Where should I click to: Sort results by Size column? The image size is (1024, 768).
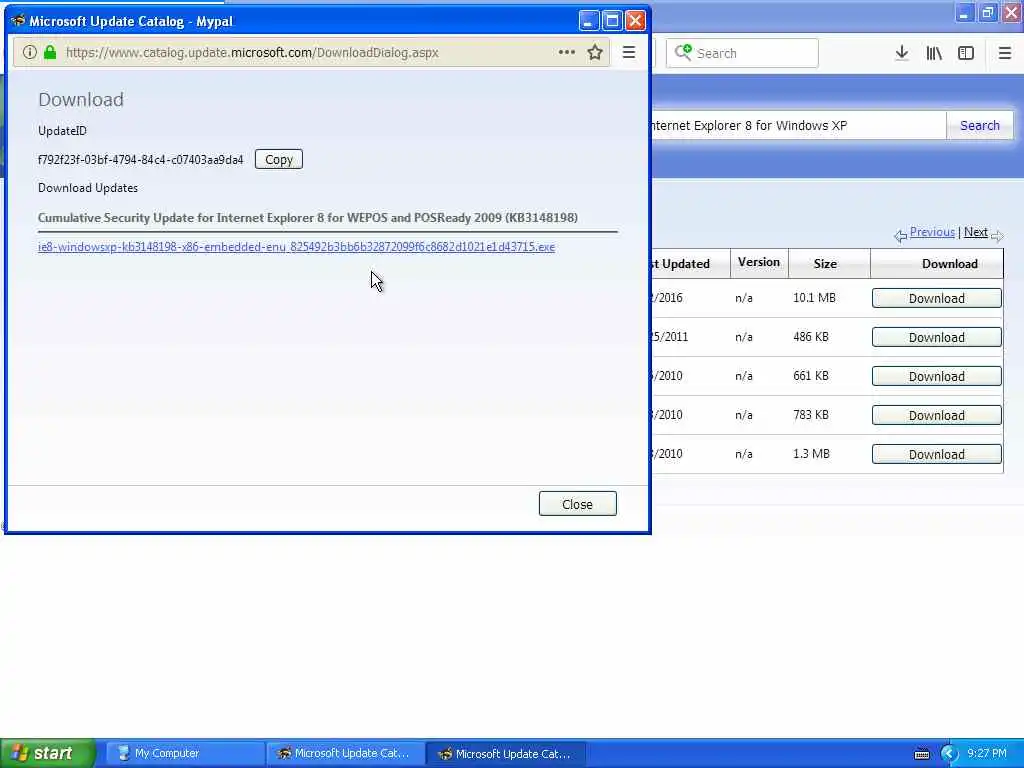point(825,264)
